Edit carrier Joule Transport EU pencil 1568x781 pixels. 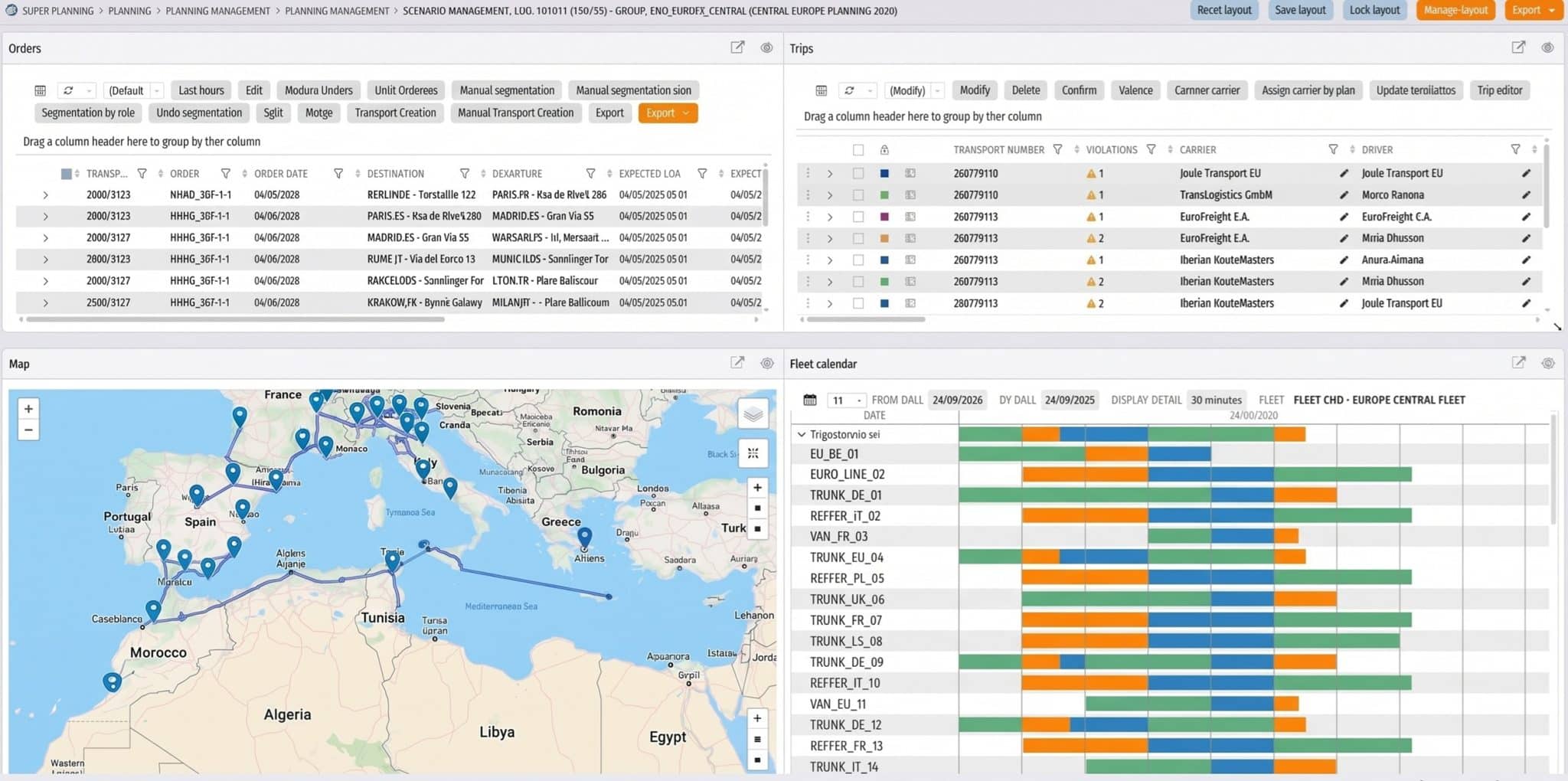pyautogui.click(x=1344, y=174)
